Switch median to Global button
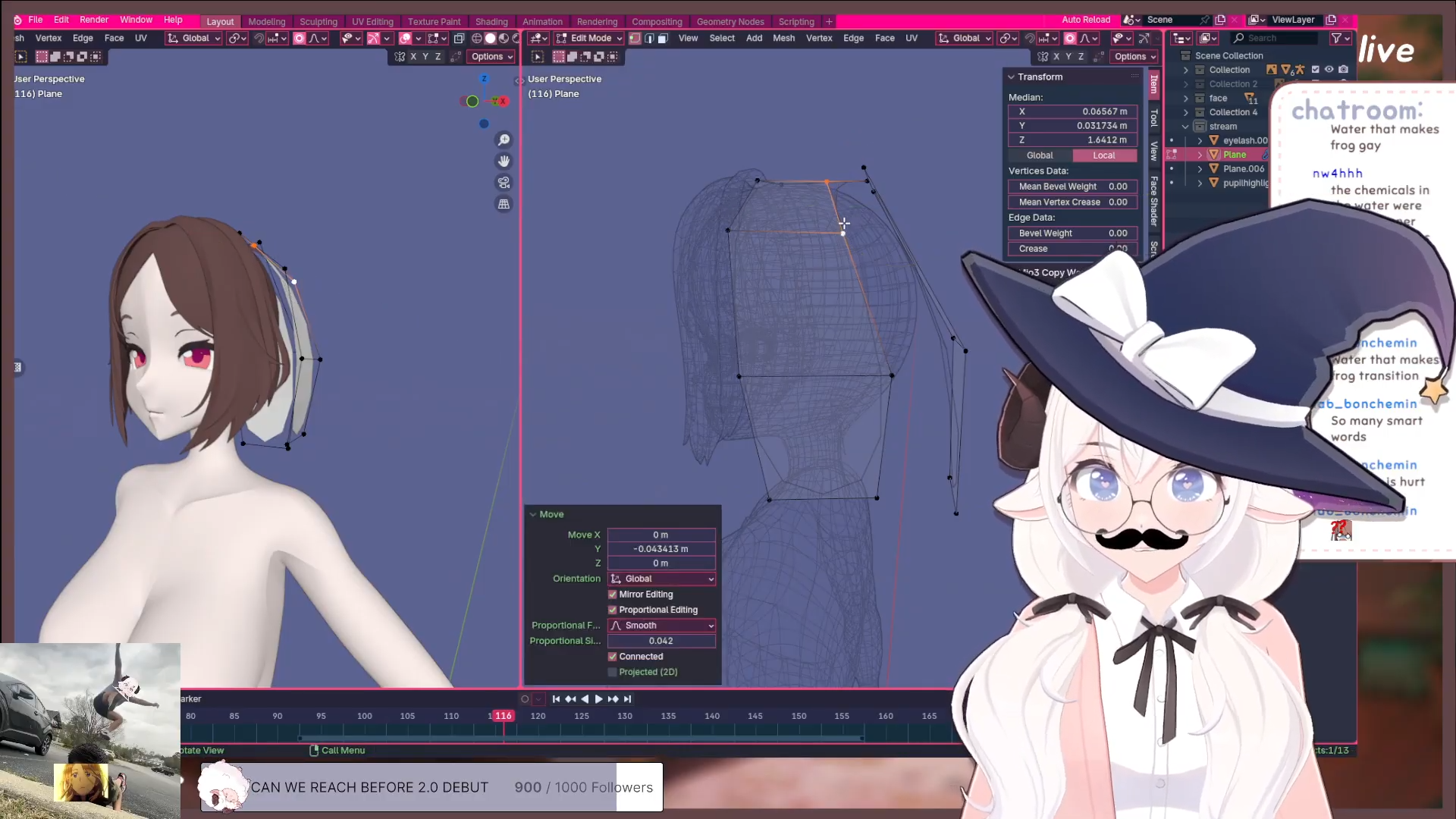1456x819 pixels. 1040,155
